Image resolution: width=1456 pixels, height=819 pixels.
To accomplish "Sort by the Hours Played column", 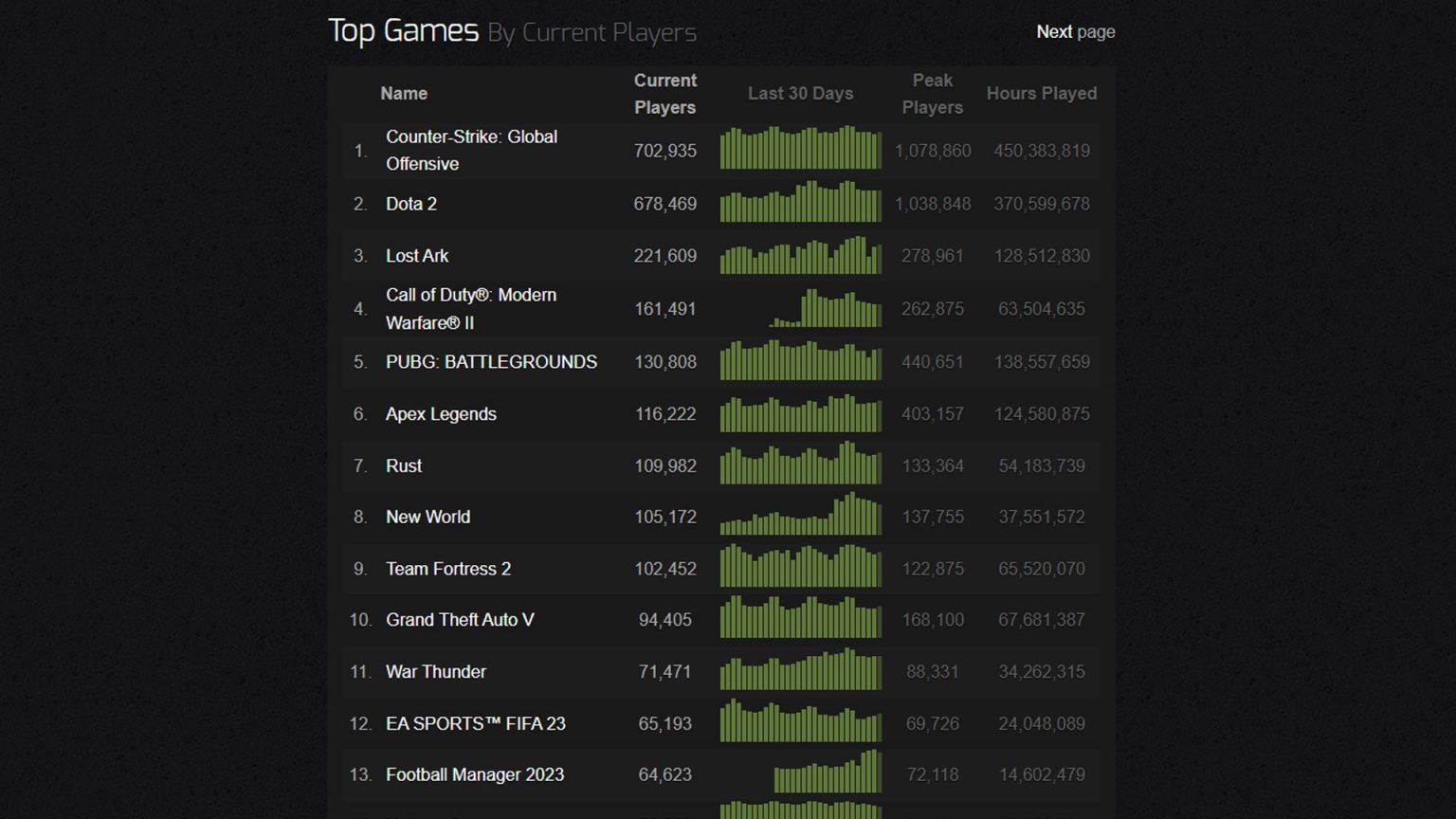I will 1041,94.
